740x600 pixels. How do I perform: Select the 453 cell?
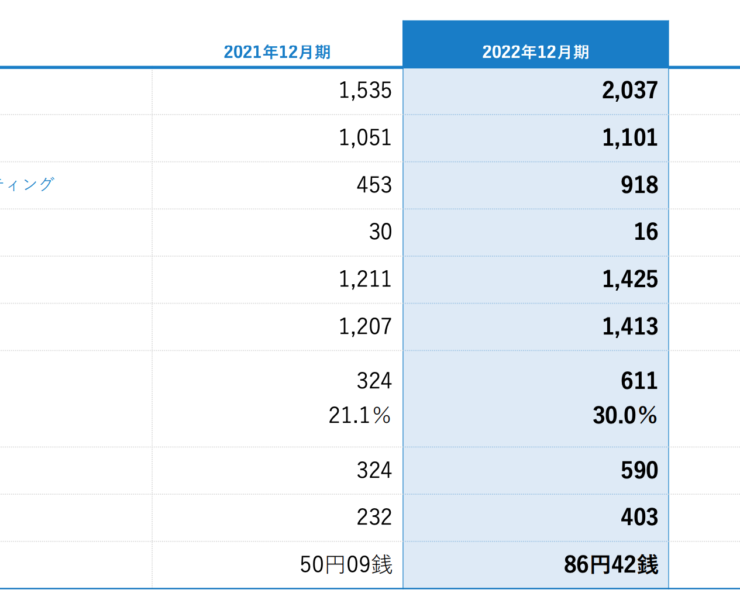point(373,185)
